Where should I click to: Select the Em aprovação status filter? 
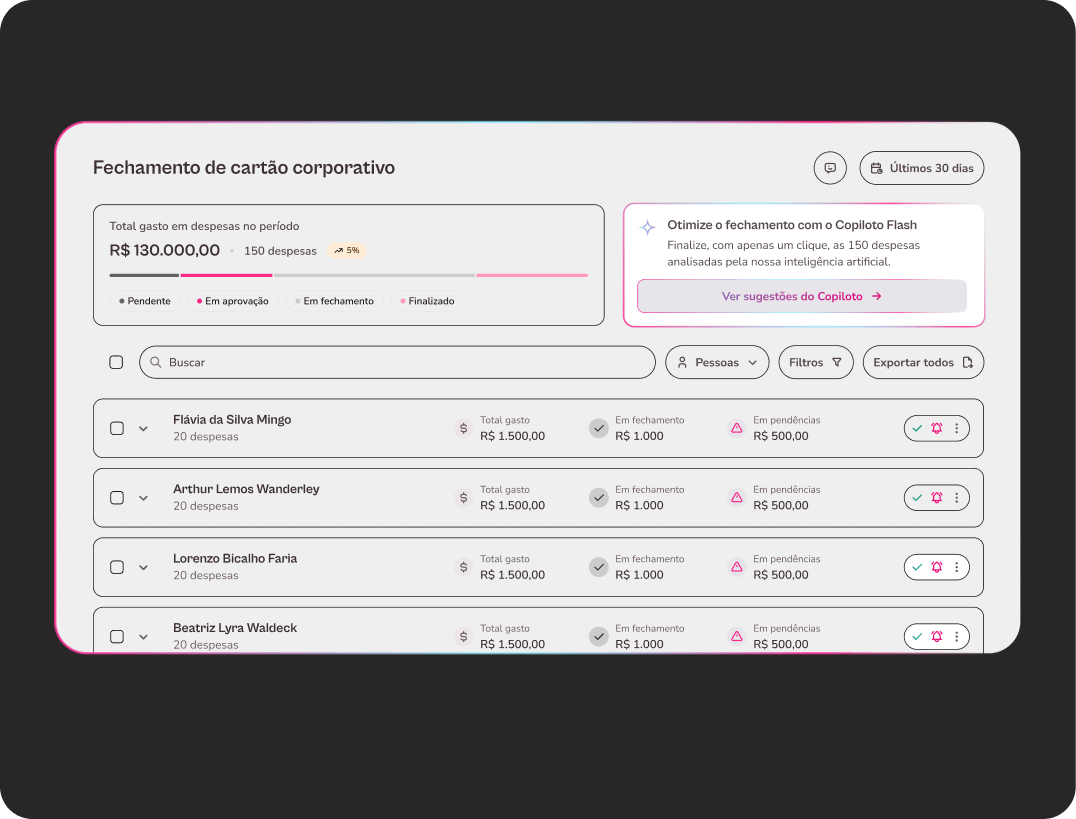232,300
